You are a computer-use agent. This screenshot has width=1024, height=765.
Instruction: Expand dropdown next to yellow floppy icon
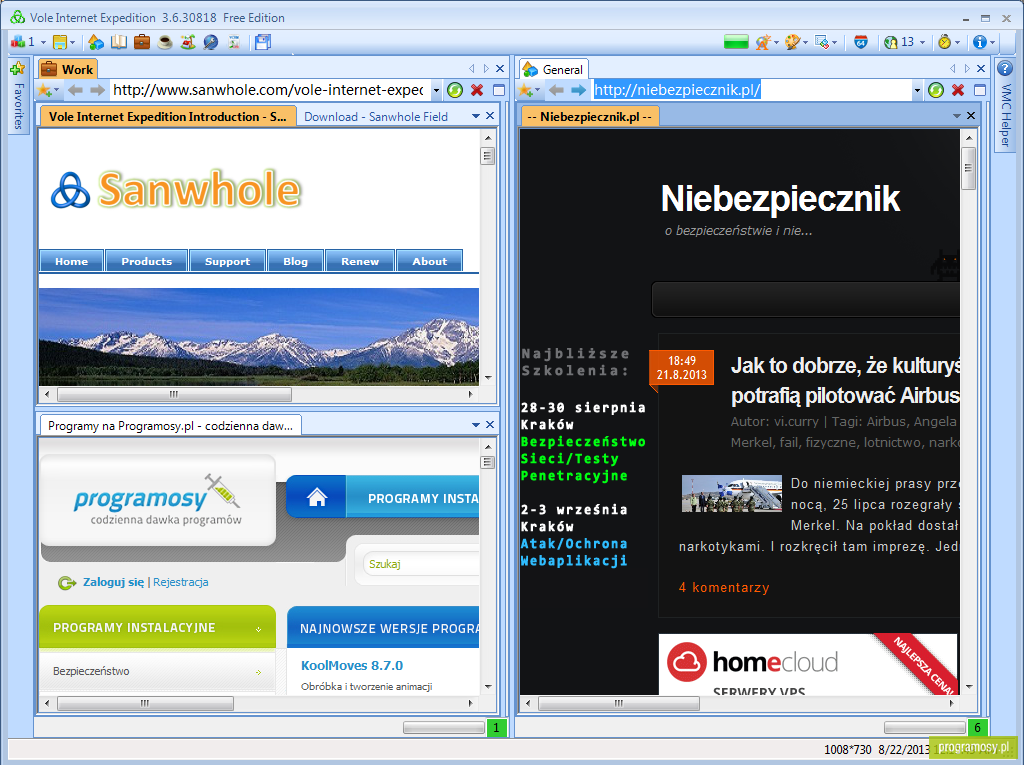click(x=72, y=43)
